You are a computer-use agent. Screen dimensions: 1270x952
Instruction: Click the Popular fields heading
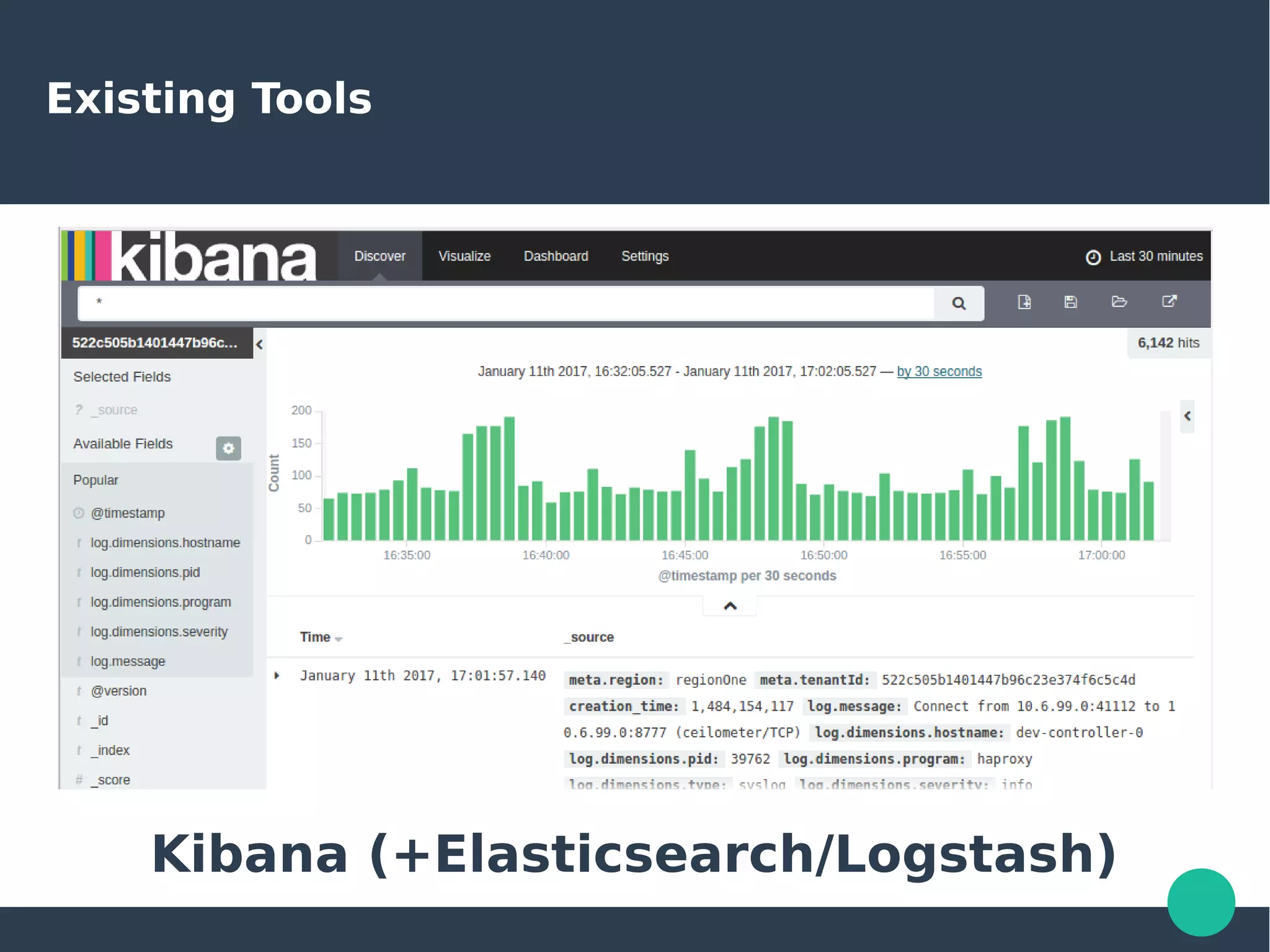click(x=95, y=480)
